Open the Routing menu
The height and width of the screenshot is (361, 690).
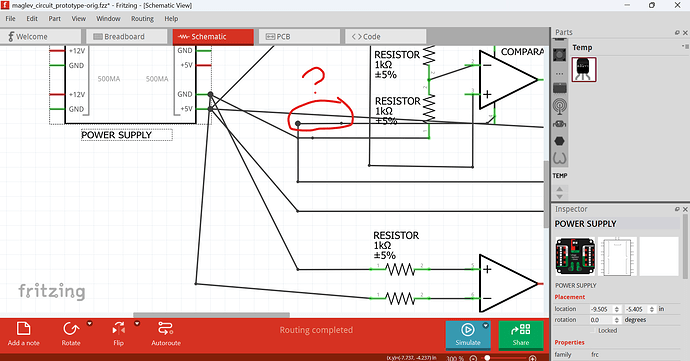(142, 18)
